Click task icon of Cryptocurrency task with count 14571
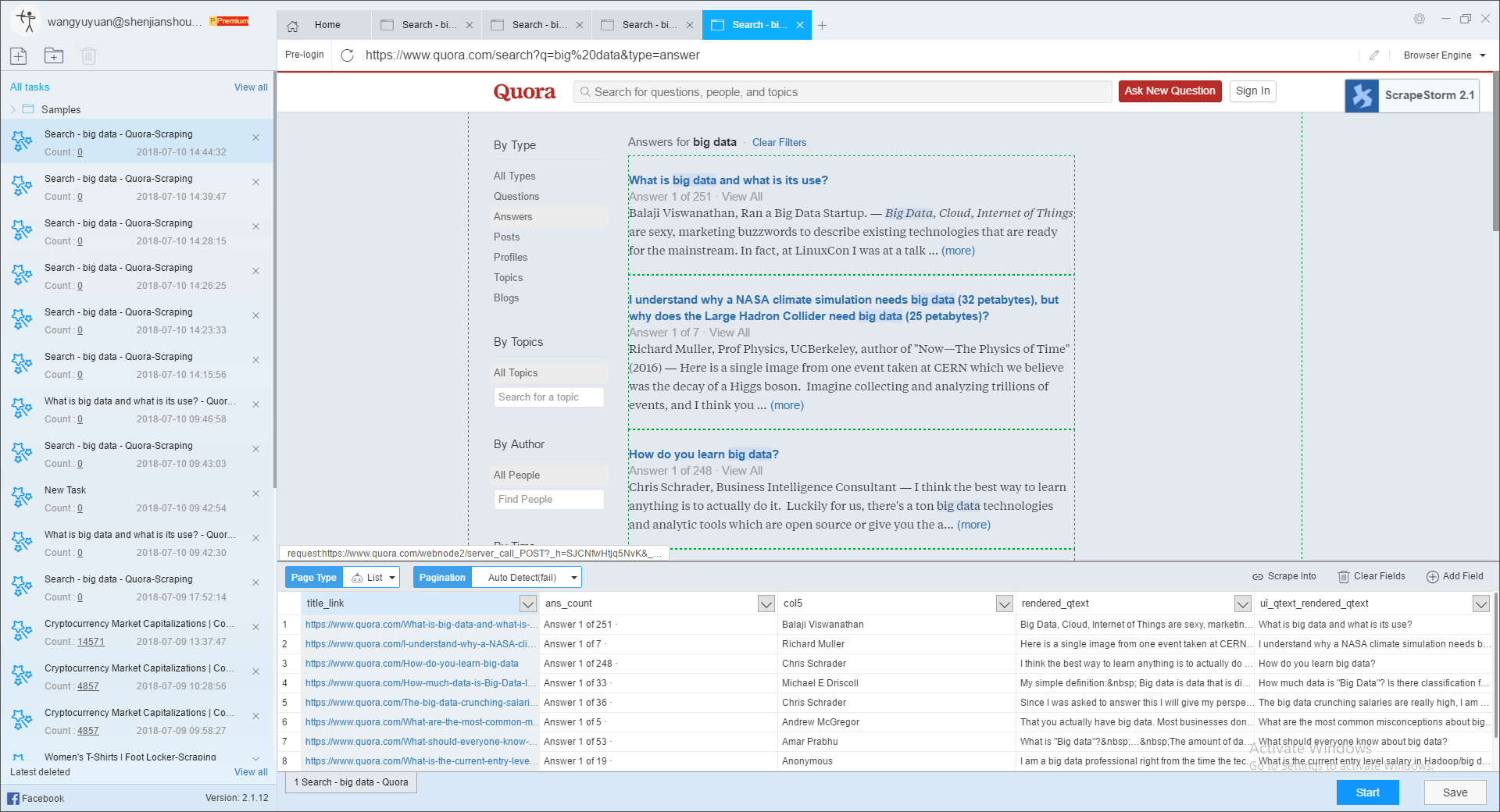 coord(22,631)
